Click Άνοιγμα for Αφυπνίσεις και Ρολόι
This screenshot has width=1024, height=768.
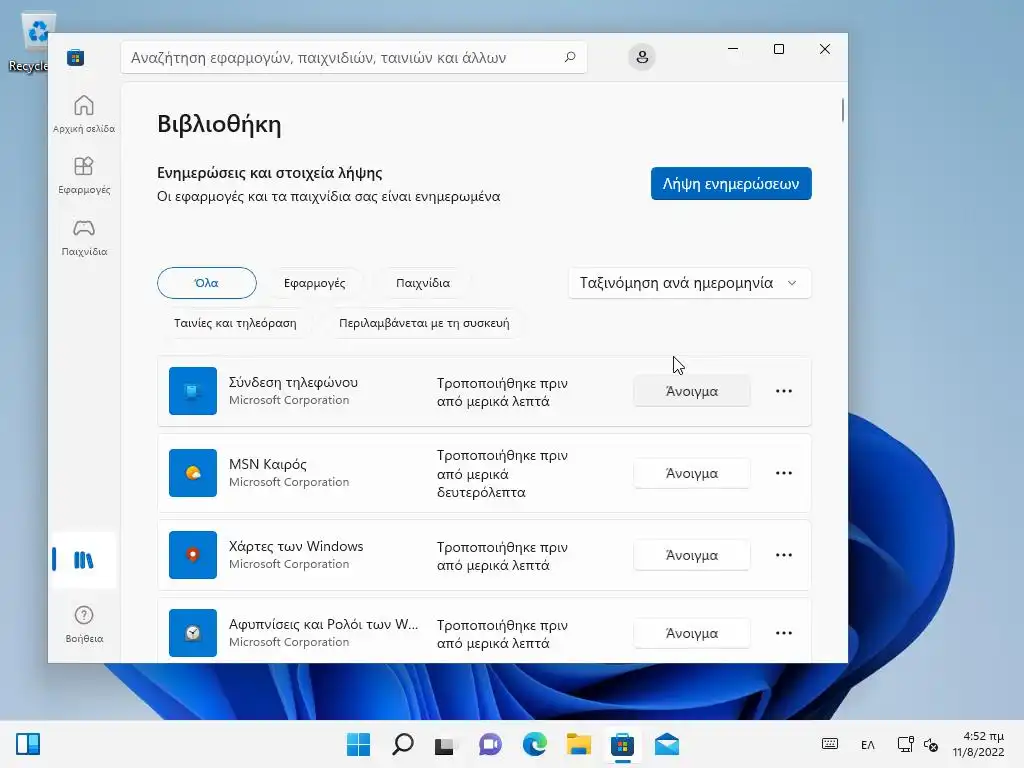(692, 633)
